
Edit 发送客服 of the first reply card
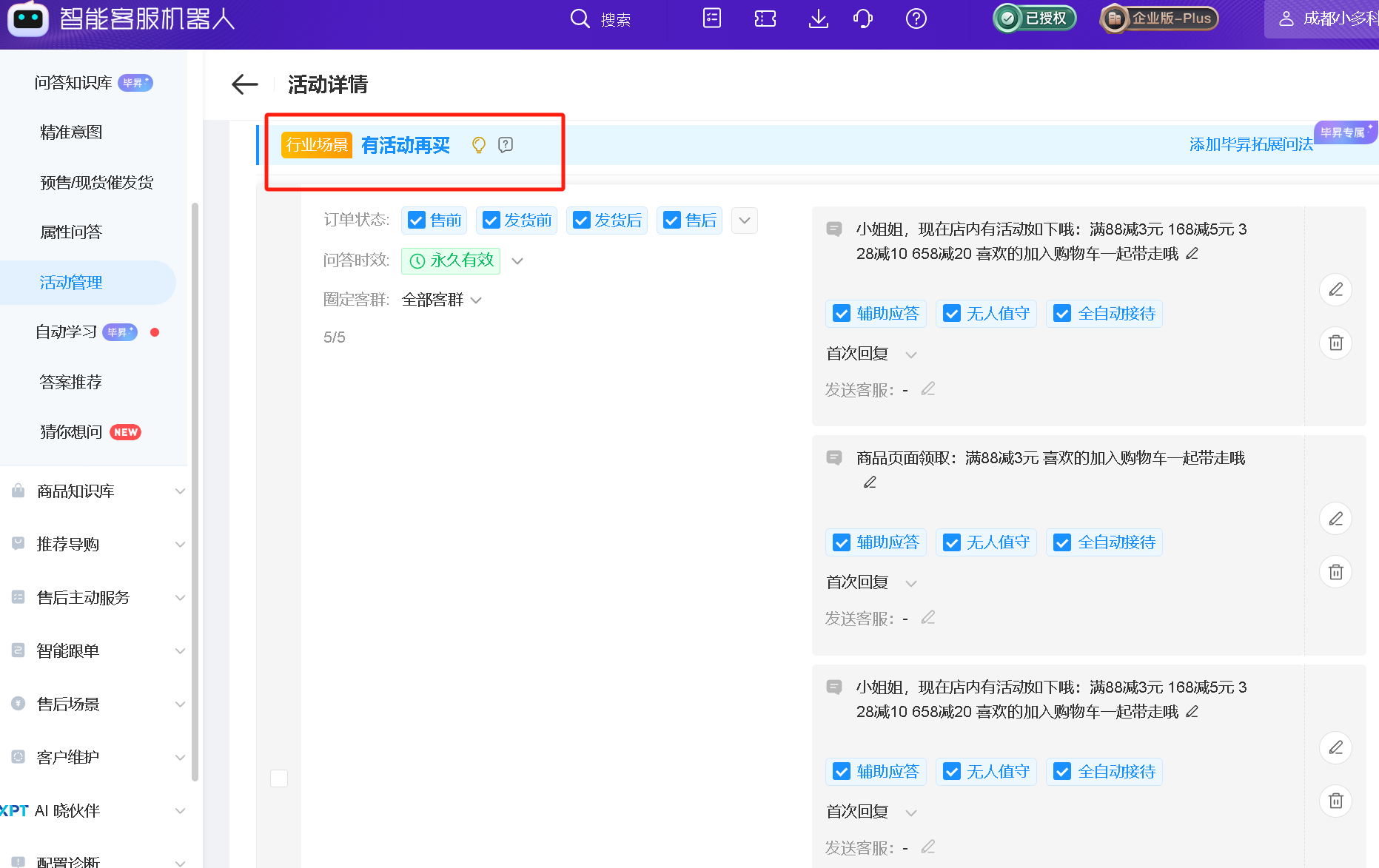click(928, 389)
